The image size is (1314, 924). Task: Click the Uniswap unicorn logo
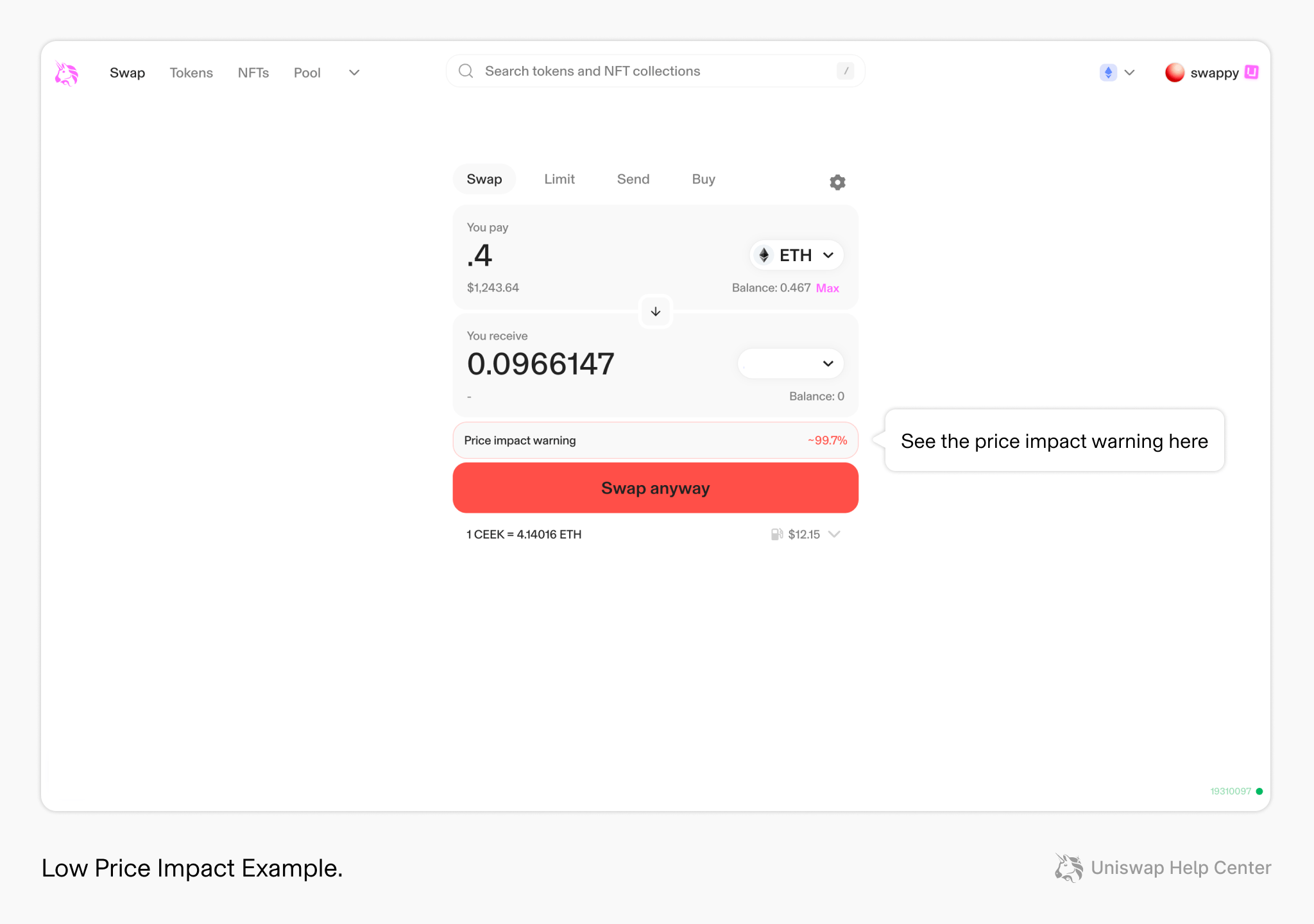point(67,73)
